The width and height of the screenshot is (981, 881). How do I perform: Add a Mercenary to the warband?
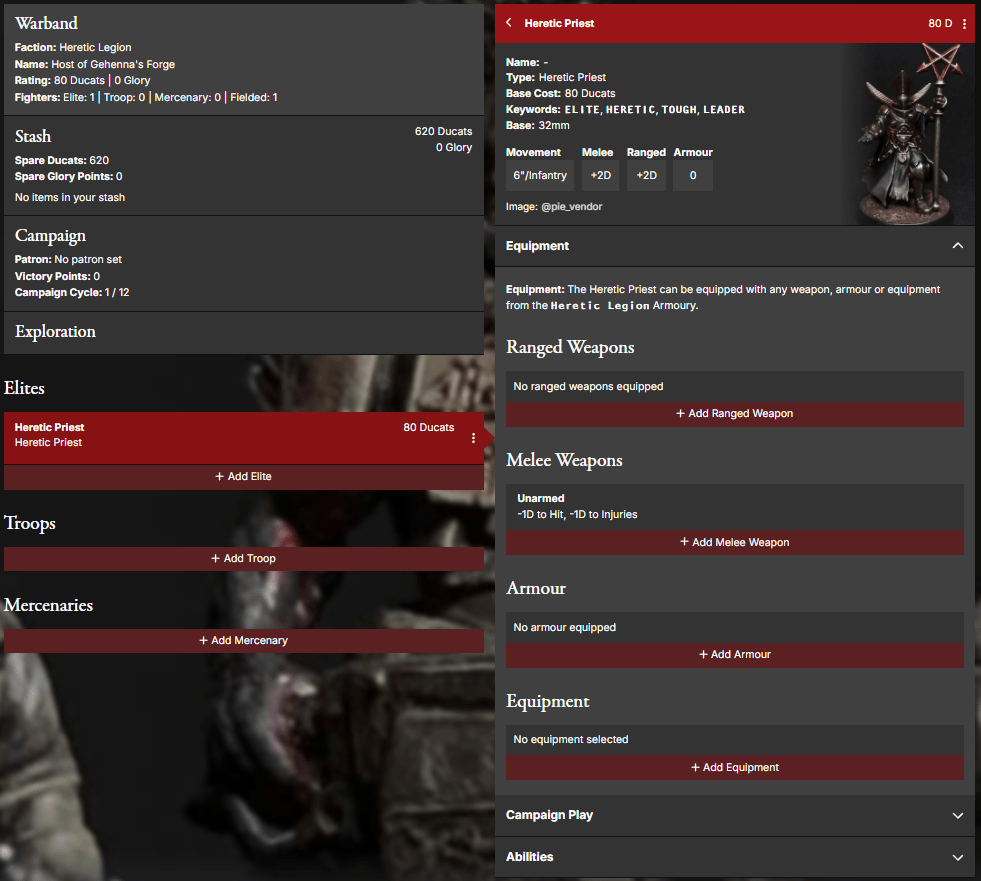click(x=243, y=641)
